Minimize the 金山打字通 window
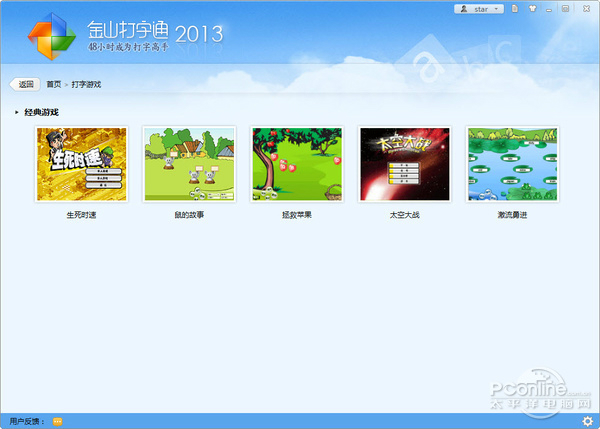 click(x=549, y=9)
